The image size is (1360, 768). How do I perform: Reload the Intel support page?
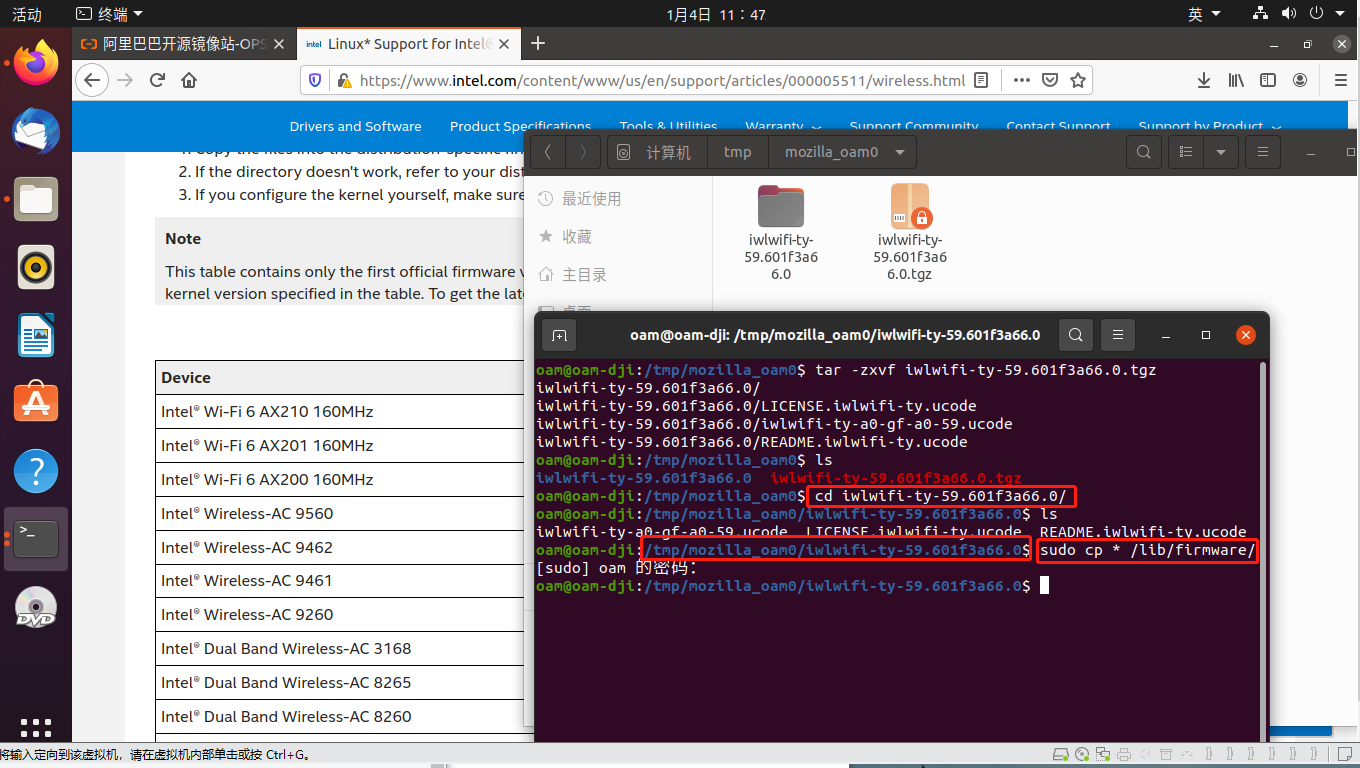click(x=157, y=80)
